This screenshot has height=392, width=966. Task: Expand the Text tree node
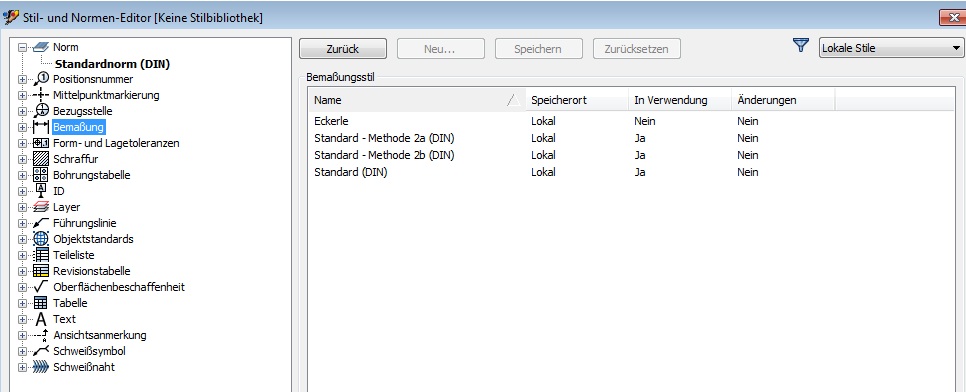click(x=23, y=319)
